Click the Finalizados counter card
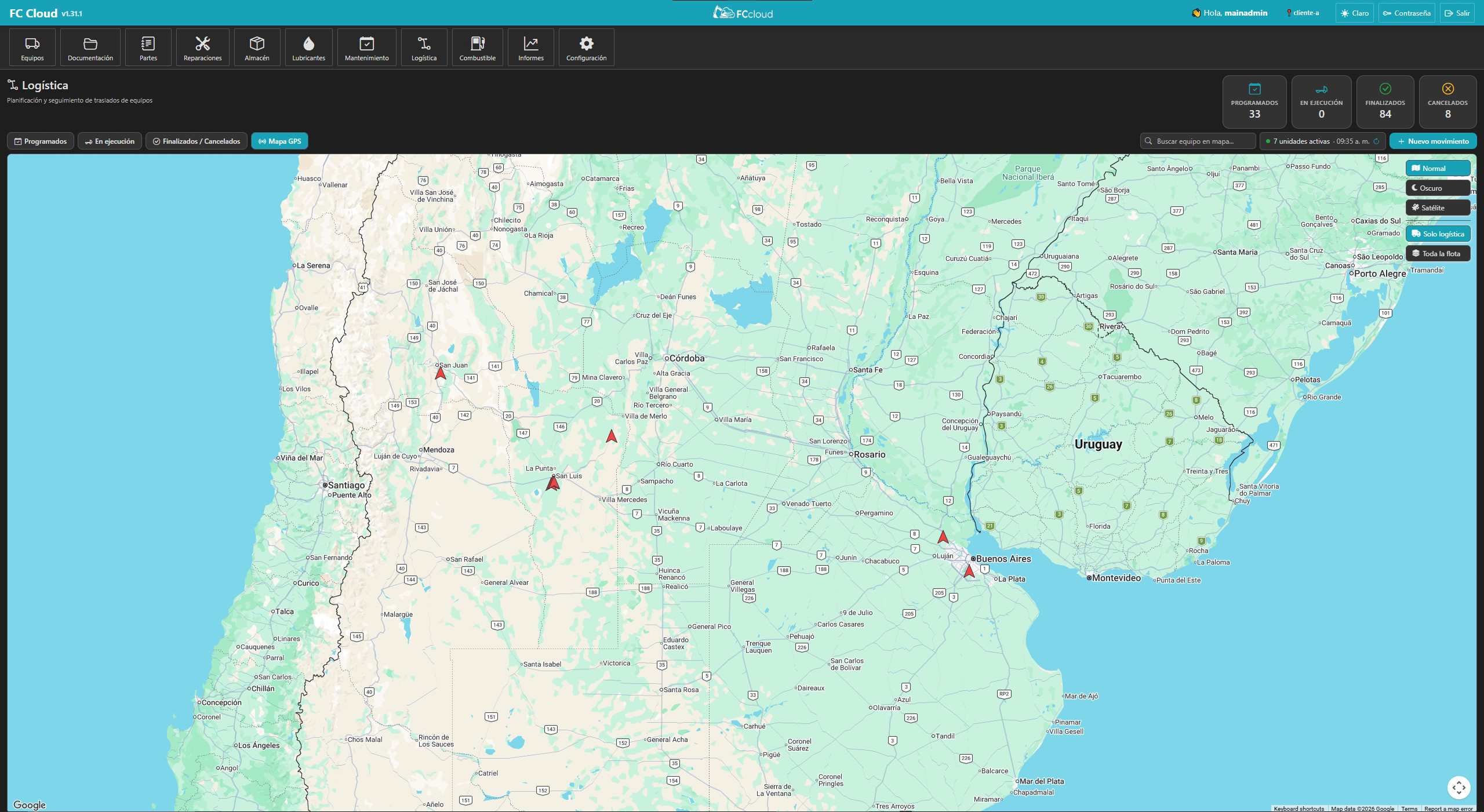 1385,102
